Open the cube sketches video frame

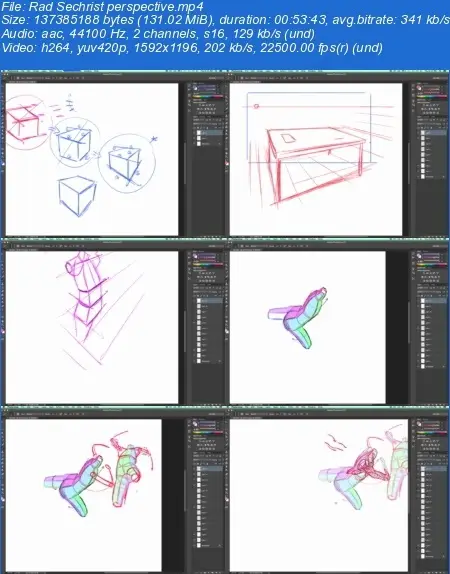click(114, 154)
